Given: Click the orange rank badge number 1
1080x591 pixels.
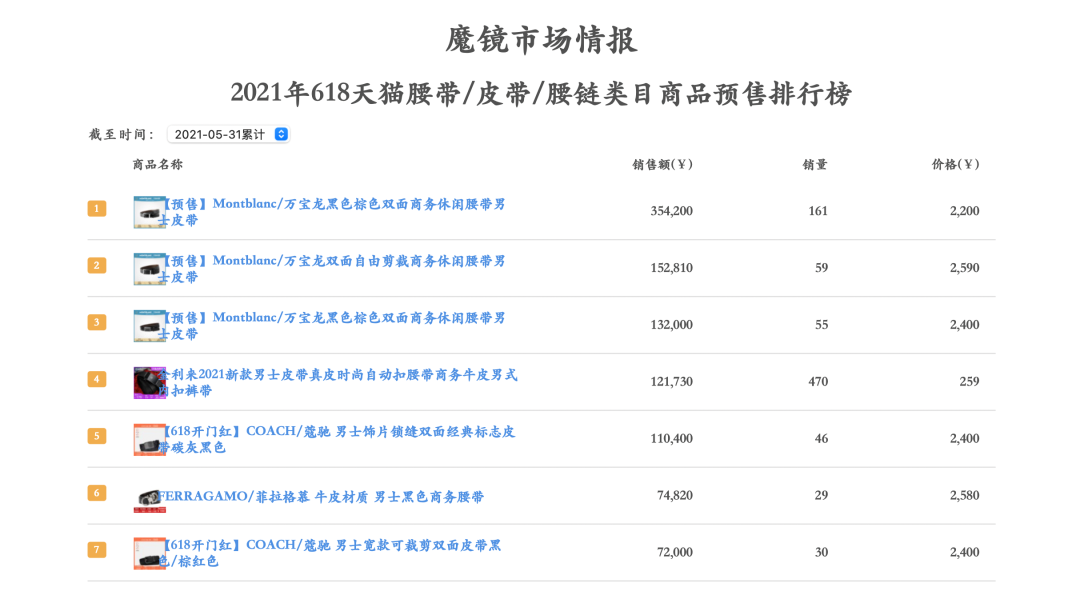Looking at the screenshot, I should click(x=97, y=208).
